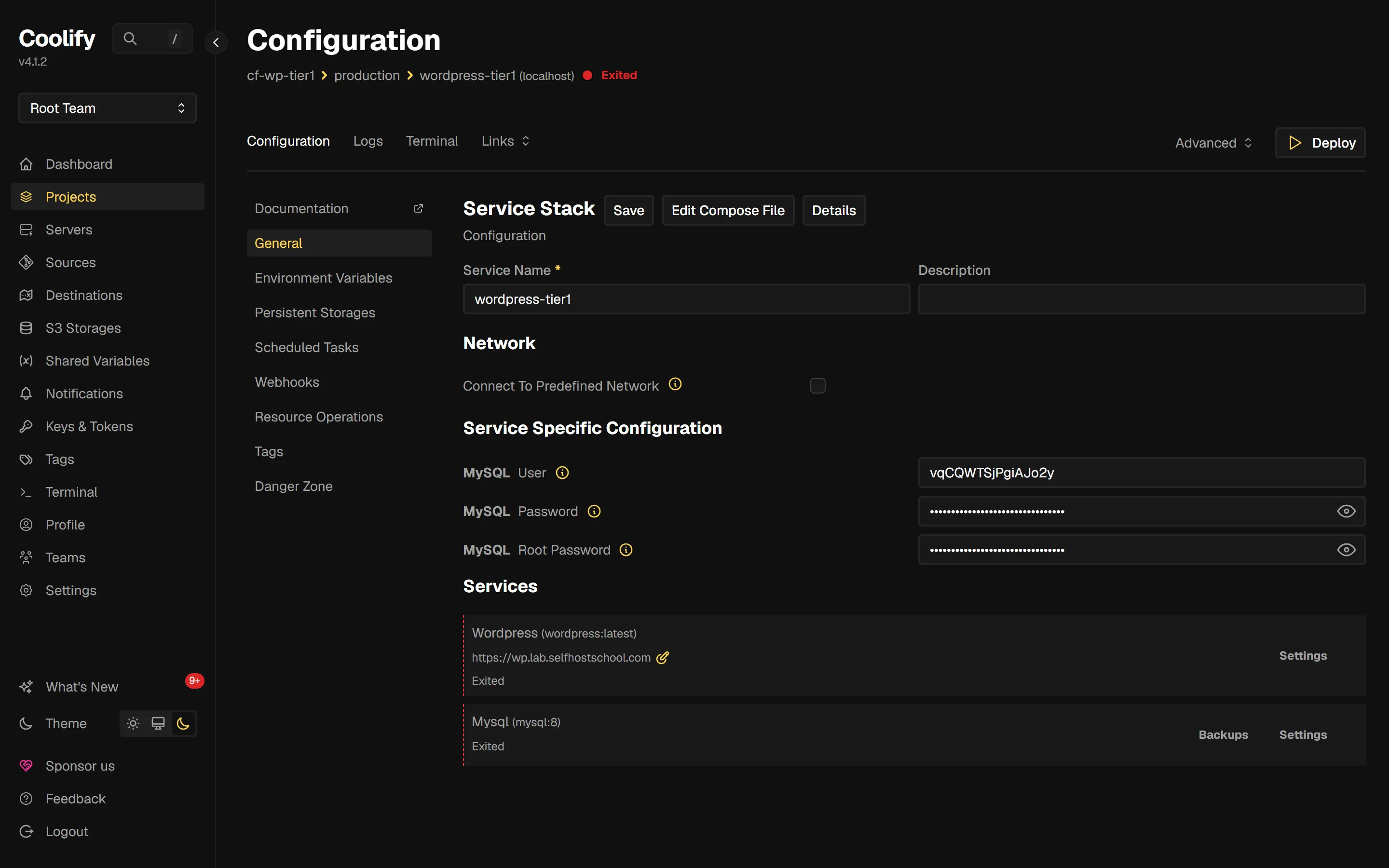
Task: Click the MySQL User input field
Action: [x=1142, y=473]
